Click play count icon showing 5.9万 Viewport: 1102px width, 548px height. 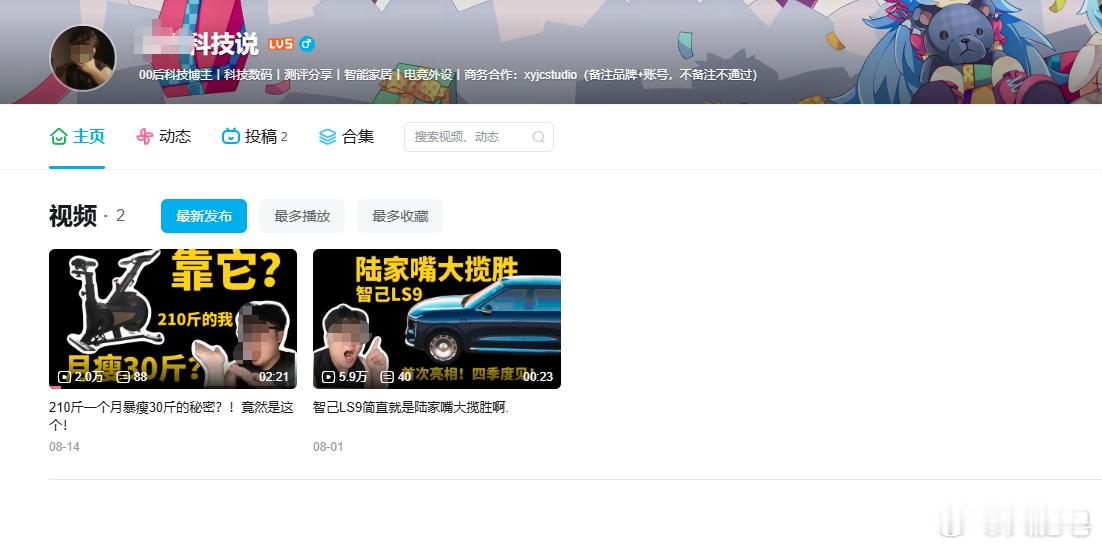pyautogui.click(x=328, y=377)
